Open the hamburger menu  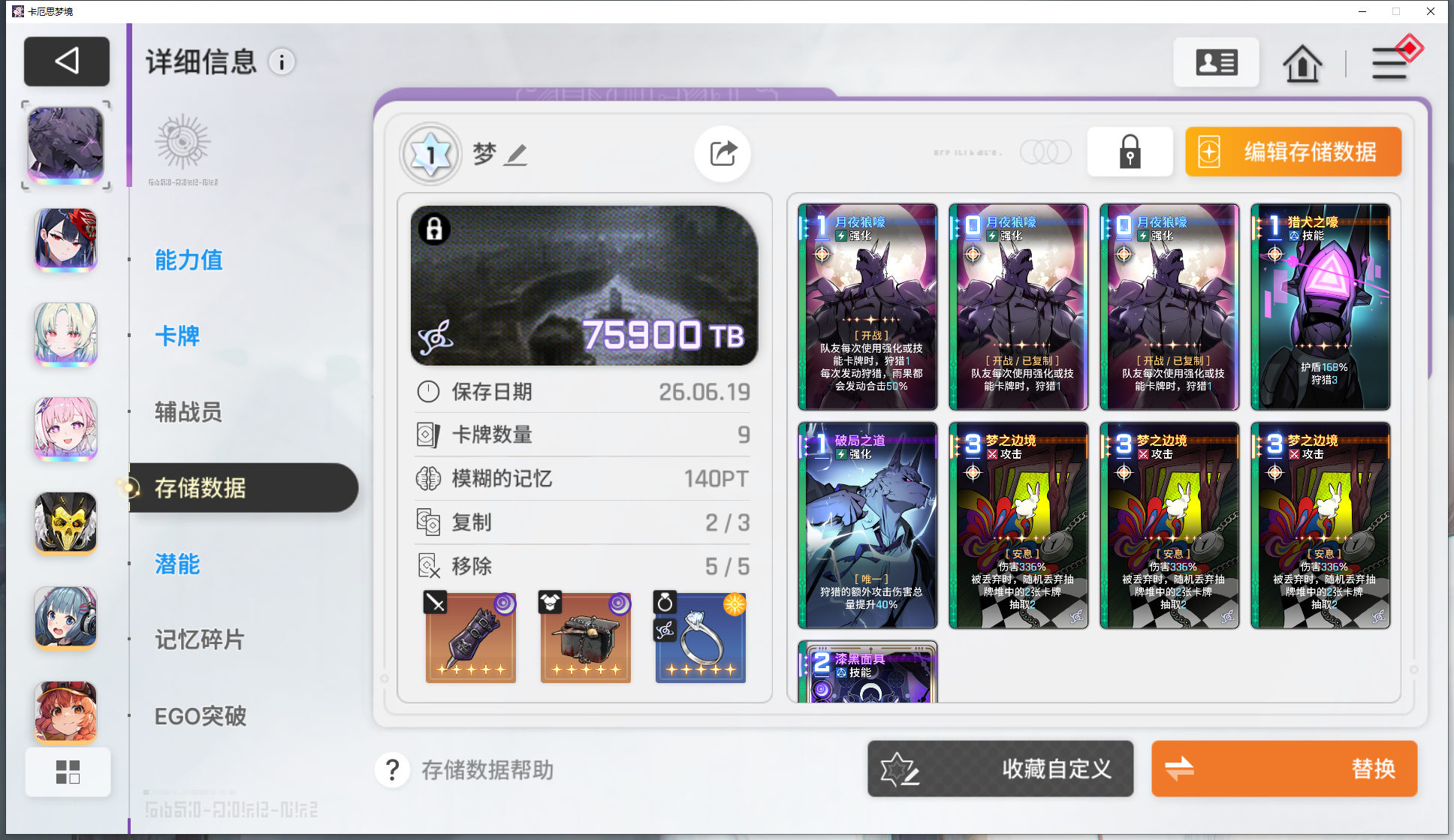click(1390, 63)
